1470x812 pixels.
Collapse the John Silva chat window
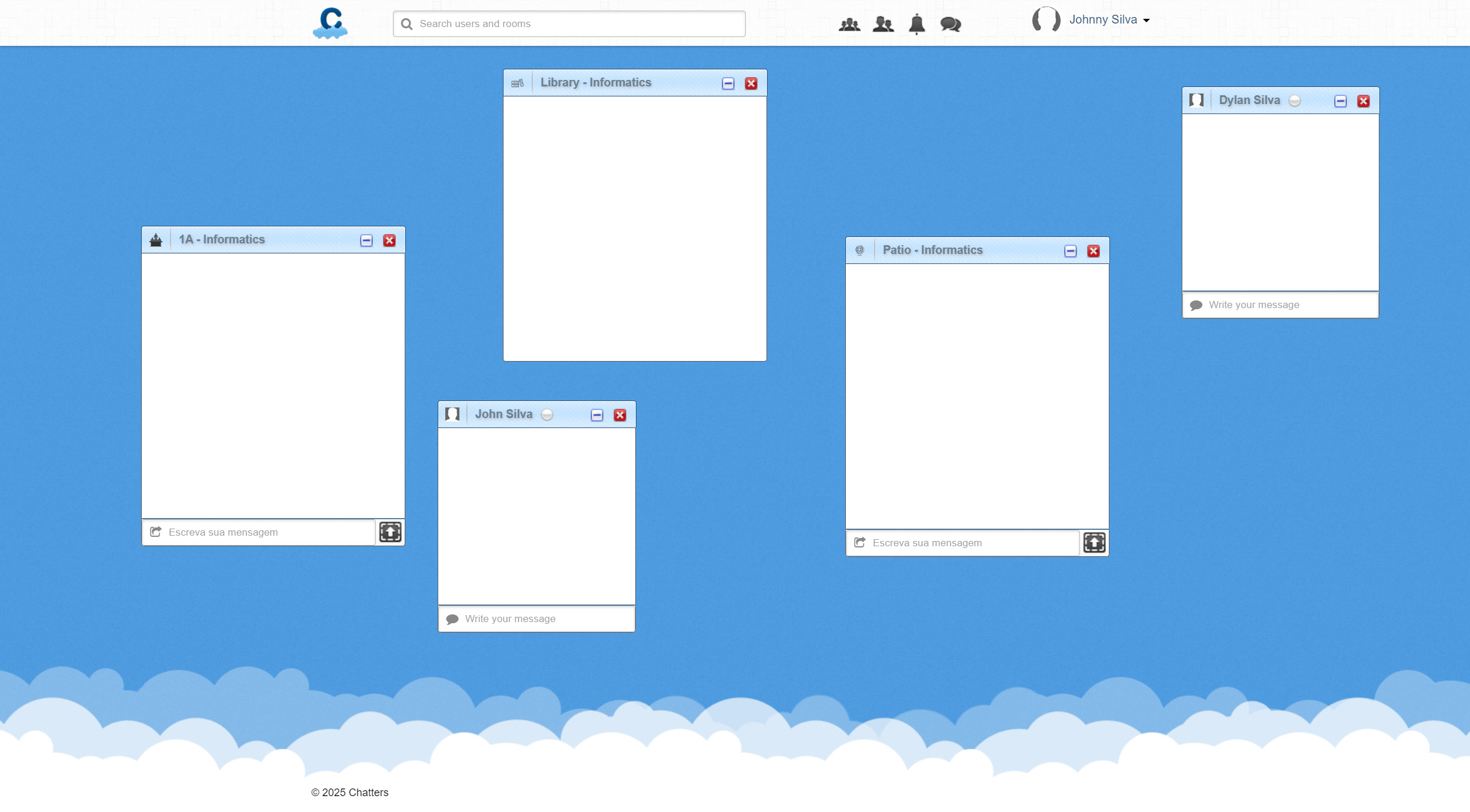pos(596,415)
